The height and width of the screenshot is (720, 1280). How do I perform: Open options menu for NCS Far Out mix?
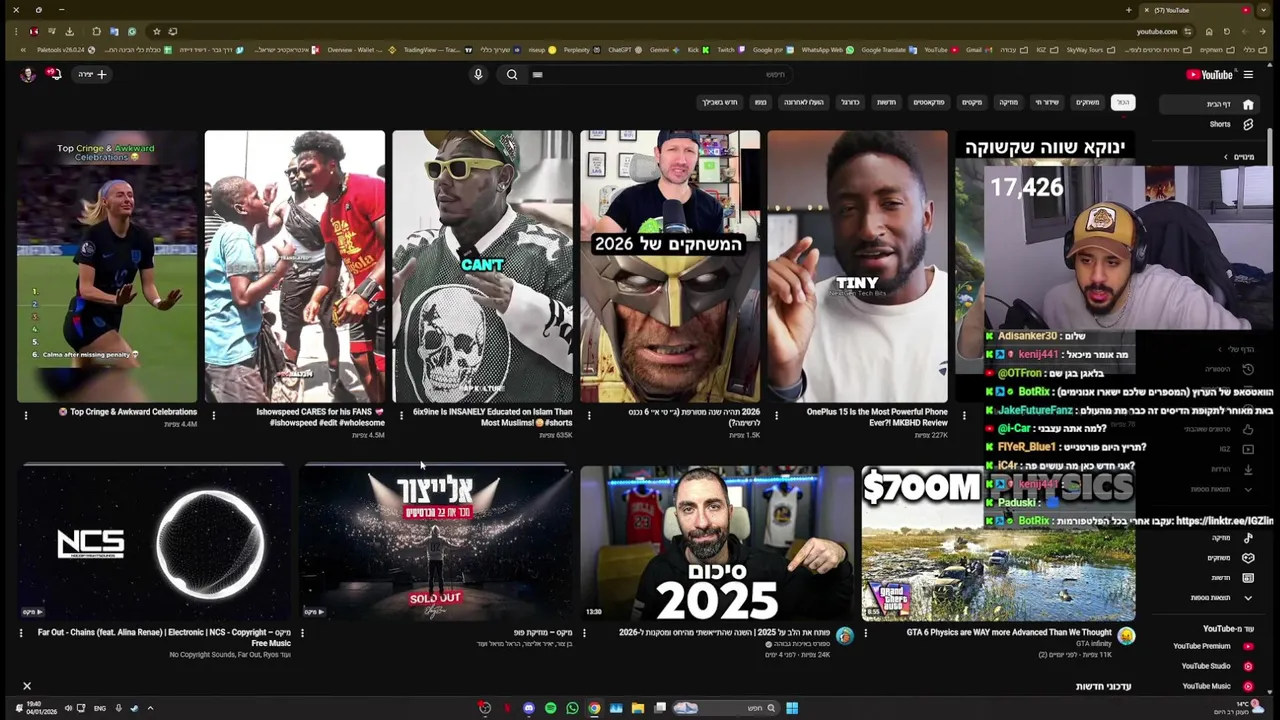(21, 632)
